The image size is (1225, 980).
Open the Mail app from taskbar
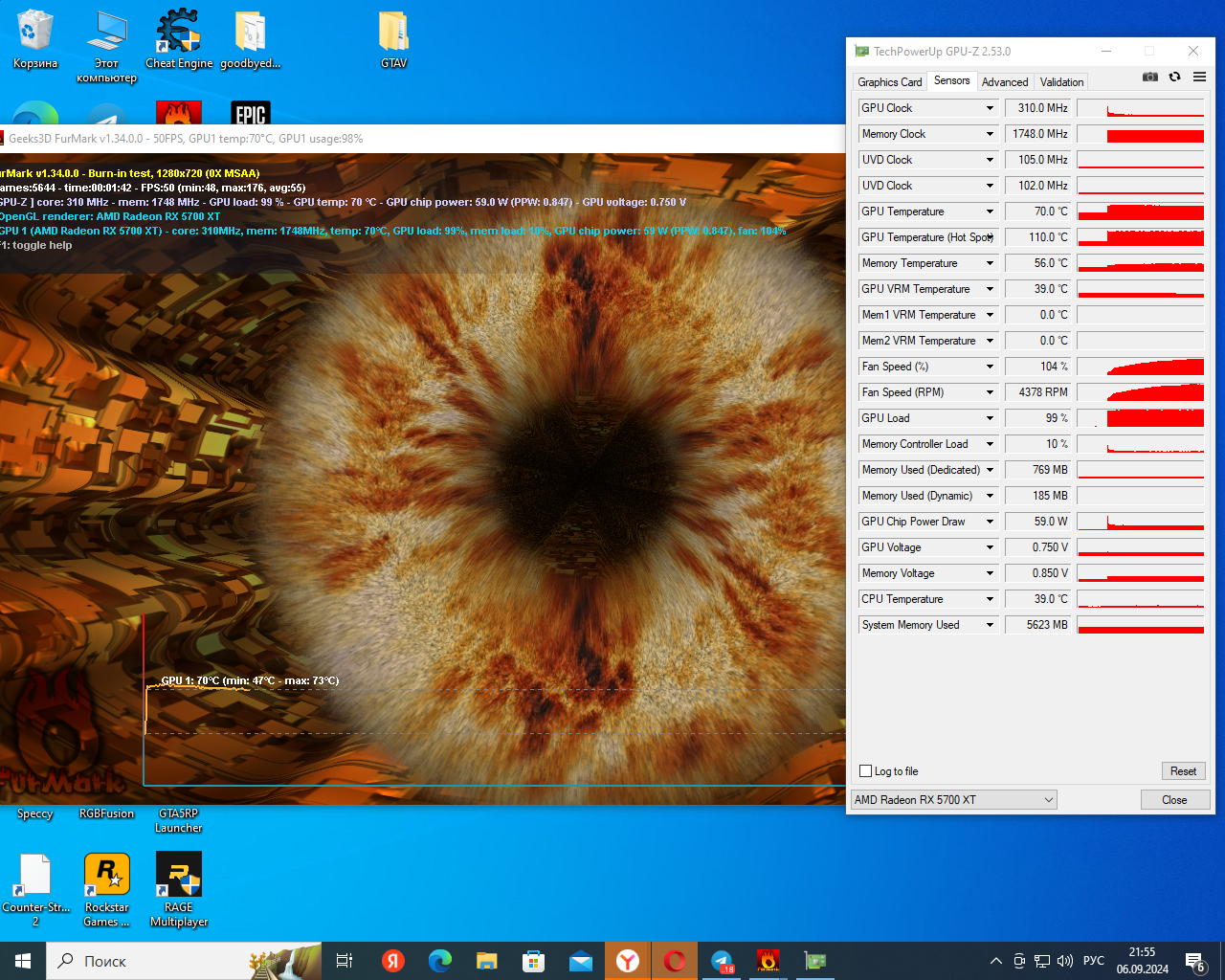click(x=581, y=961)
